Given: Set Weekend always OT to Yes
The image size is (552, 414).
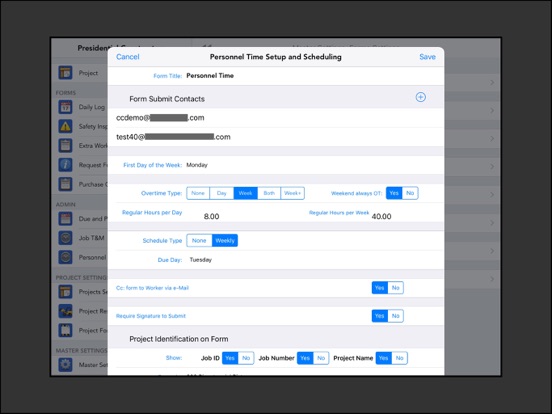Looking at the screenshot, I should pyautogui.click(x=394, y=193).
